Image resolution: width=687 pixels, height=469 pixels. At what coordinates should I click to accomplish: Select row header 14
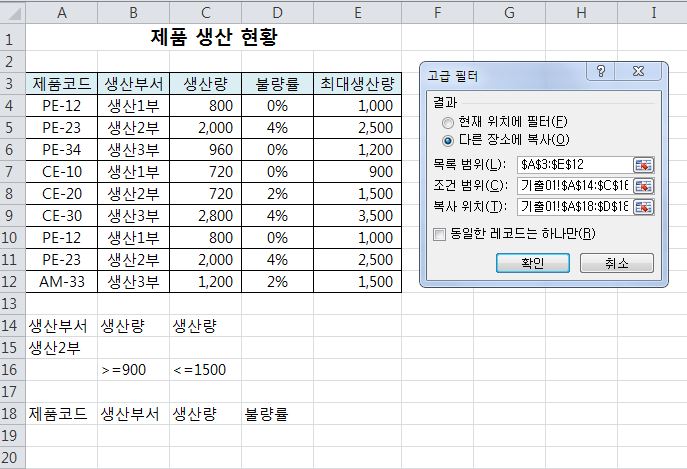12,326
